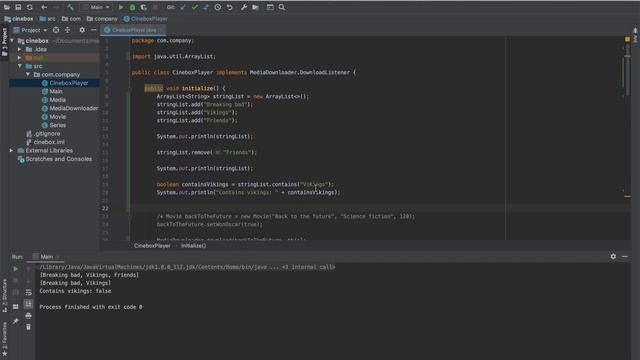Show Git history clock icon
Screen dimensions: 640x360
tap(218, 7)
